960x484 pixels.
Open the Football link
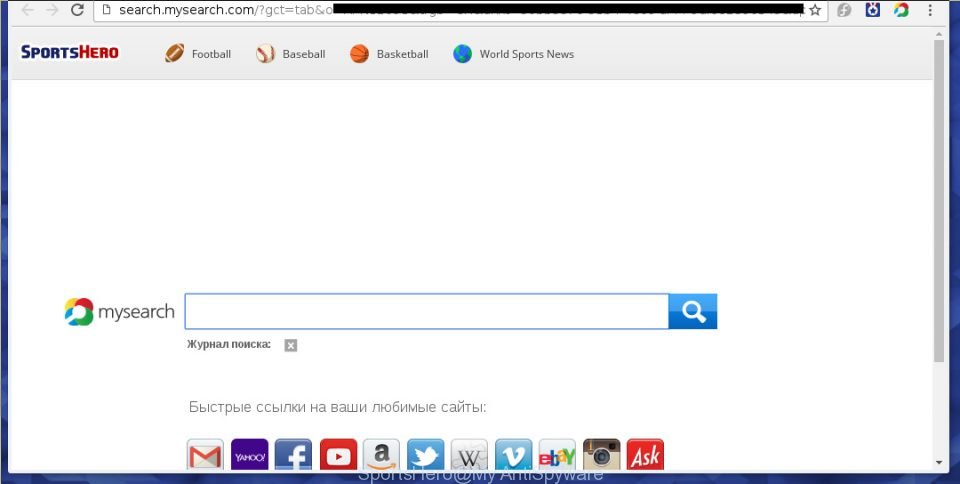211,54
